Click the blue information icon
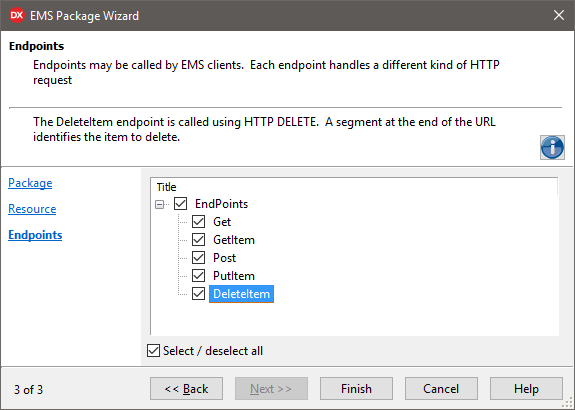 pyautogui.click(x=552, y=147)
